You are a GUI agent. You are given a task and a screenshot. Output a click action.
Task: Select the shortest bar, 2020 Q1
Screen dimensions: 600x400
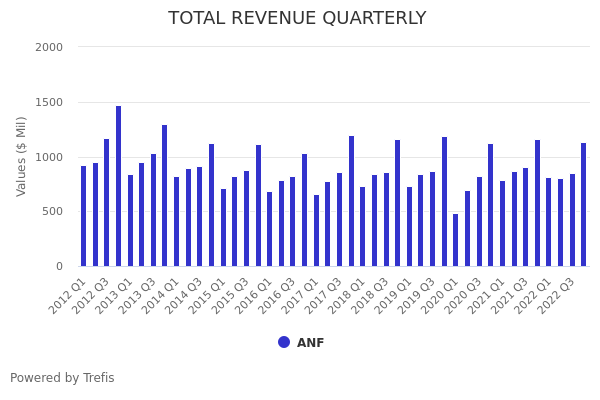(456, 240)
